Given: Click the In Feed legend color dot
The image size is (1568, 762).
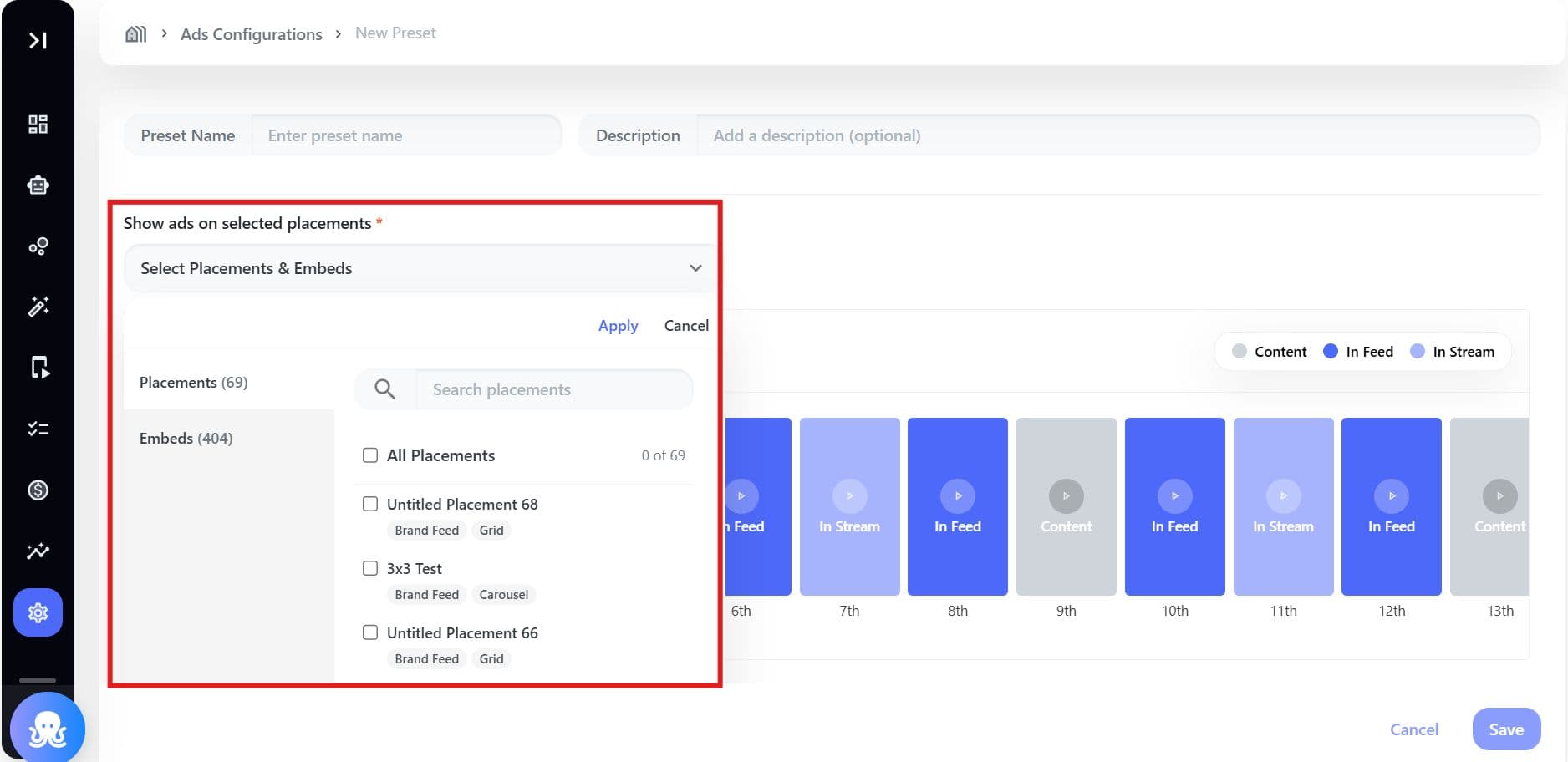Looking at the screenshot, I should coord(1331,351).
